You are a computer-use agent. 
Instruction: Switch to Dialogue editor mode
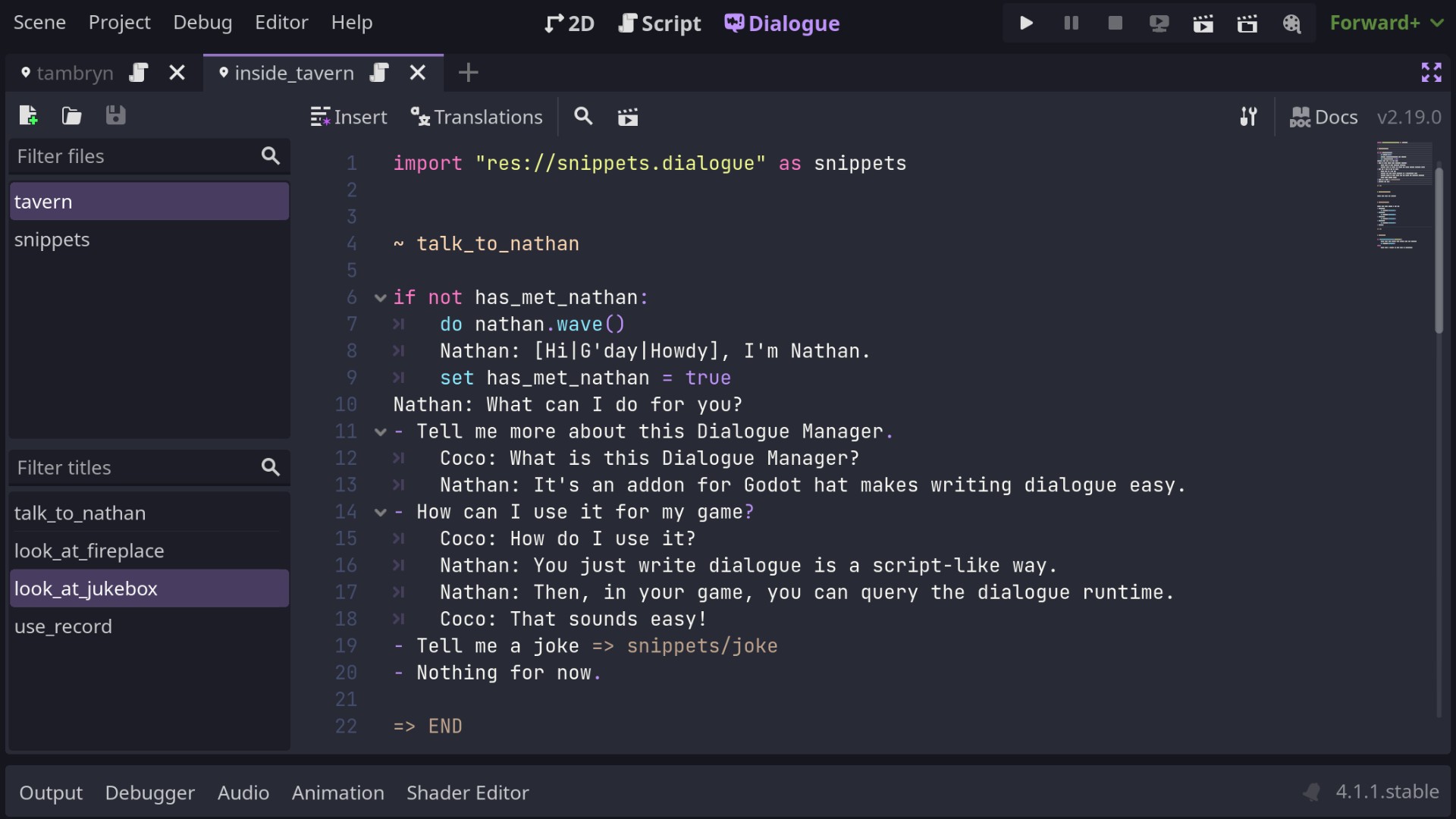coord(783,22)
